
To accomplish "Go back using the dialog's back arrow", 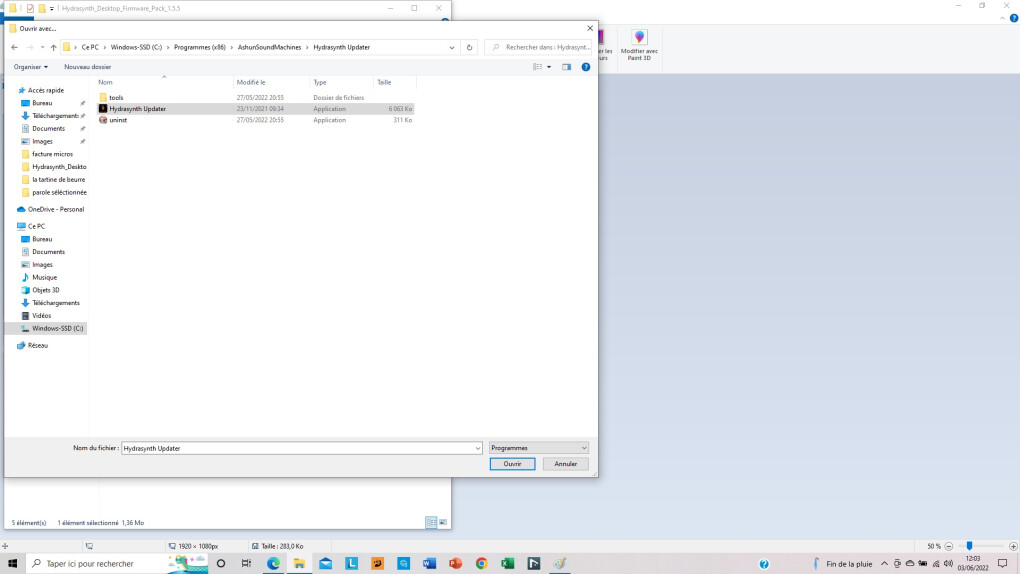I will [14, 48].
